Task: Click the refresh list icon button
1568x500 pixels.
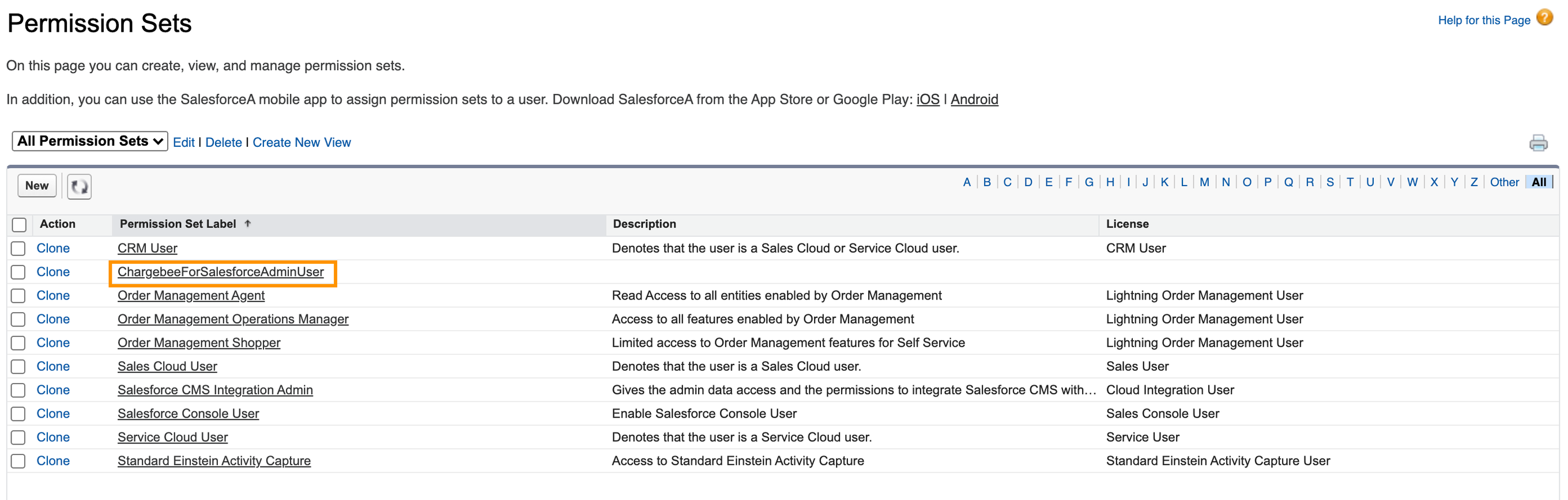Action: pyautogui.click(x=79, y=186)
